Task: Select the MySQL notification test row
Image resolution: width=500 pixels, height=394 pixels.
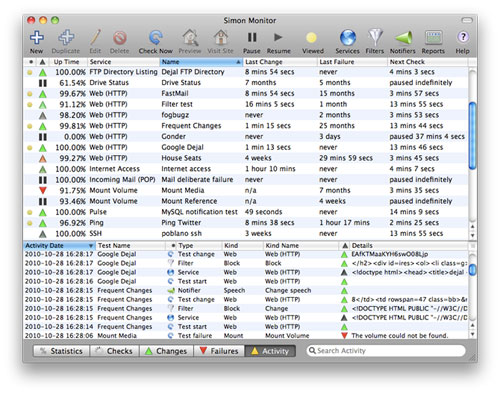Action: pos(246,212)
